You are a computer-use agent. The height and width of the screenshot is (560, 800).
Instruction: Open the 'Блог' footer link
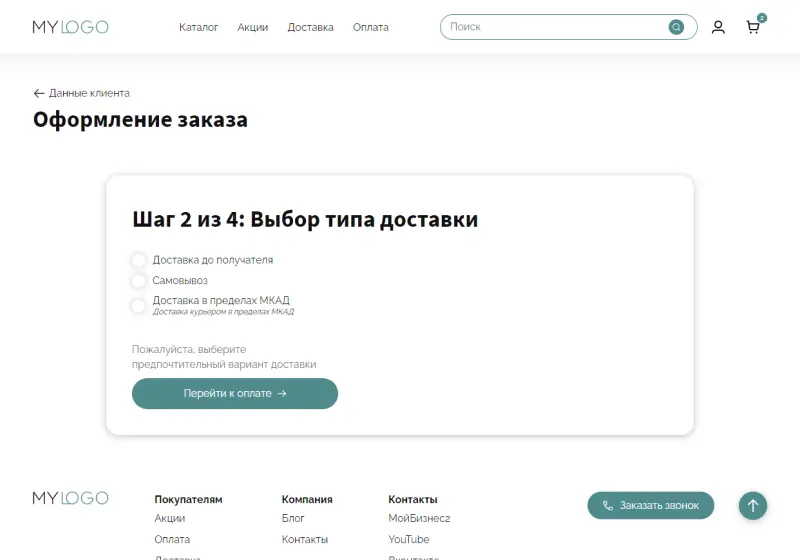[x=293, y=518]
